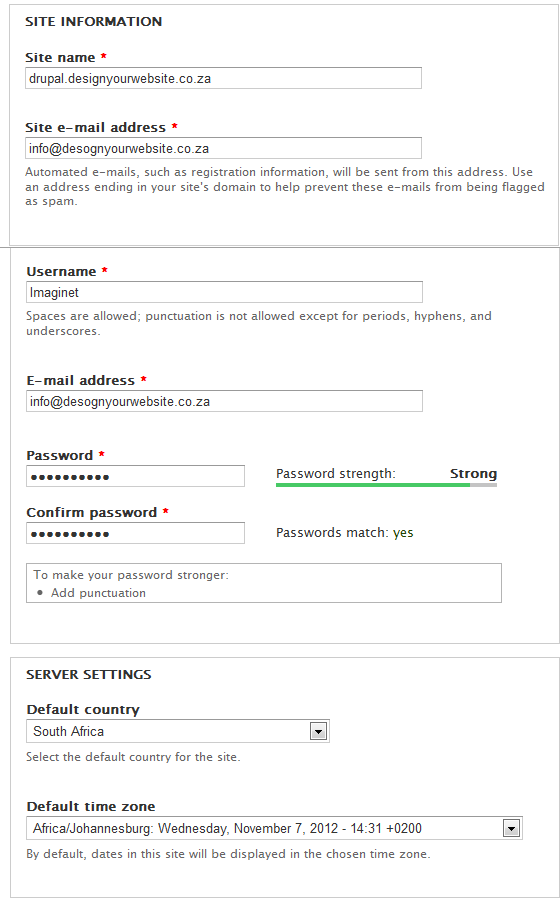Select the South Africa country combo box

pyautogui.click(x=178, y=731)
